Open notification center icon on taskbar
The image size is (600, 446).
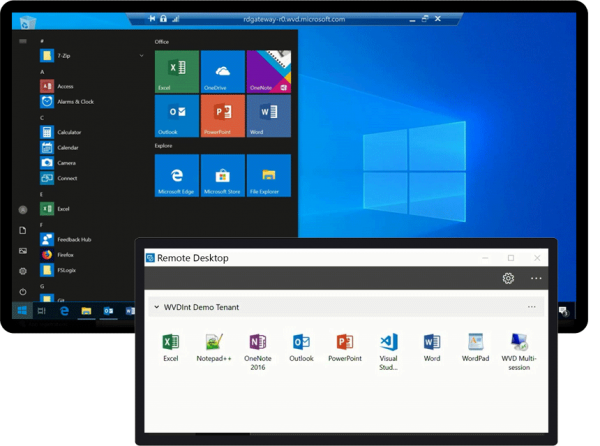[x=564, y=311]
